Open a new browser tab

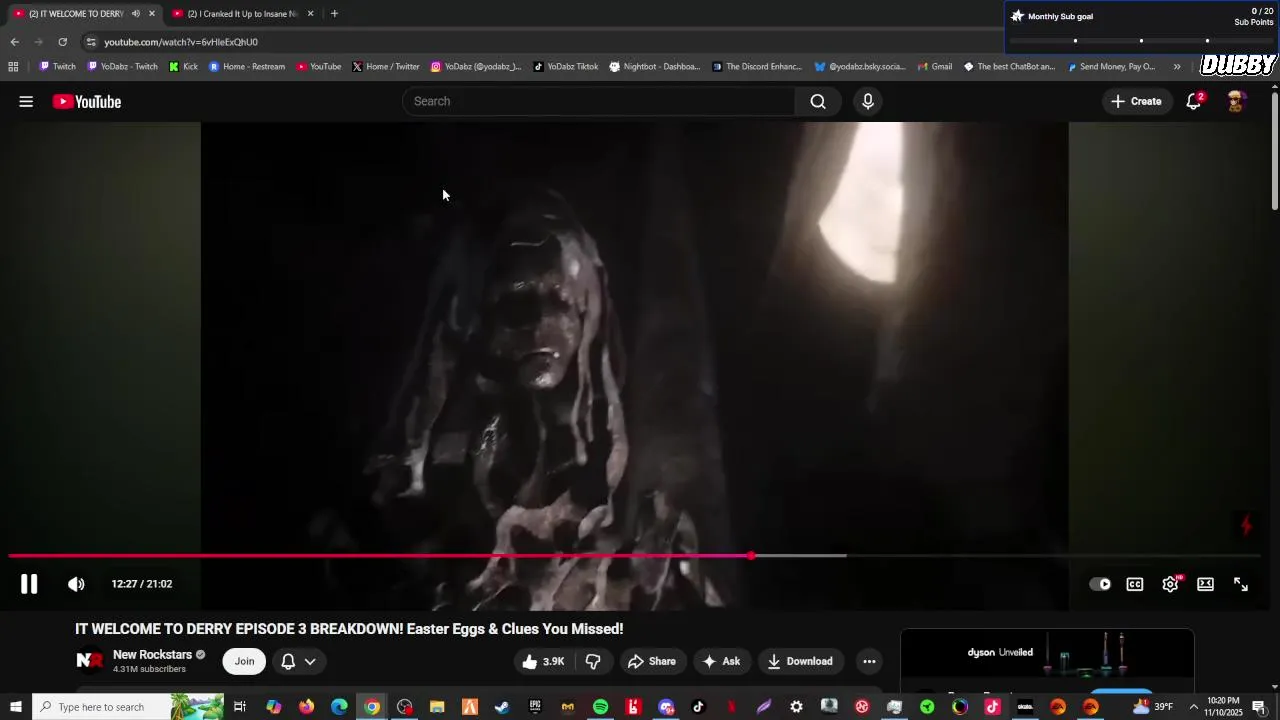tap(334, 14)
